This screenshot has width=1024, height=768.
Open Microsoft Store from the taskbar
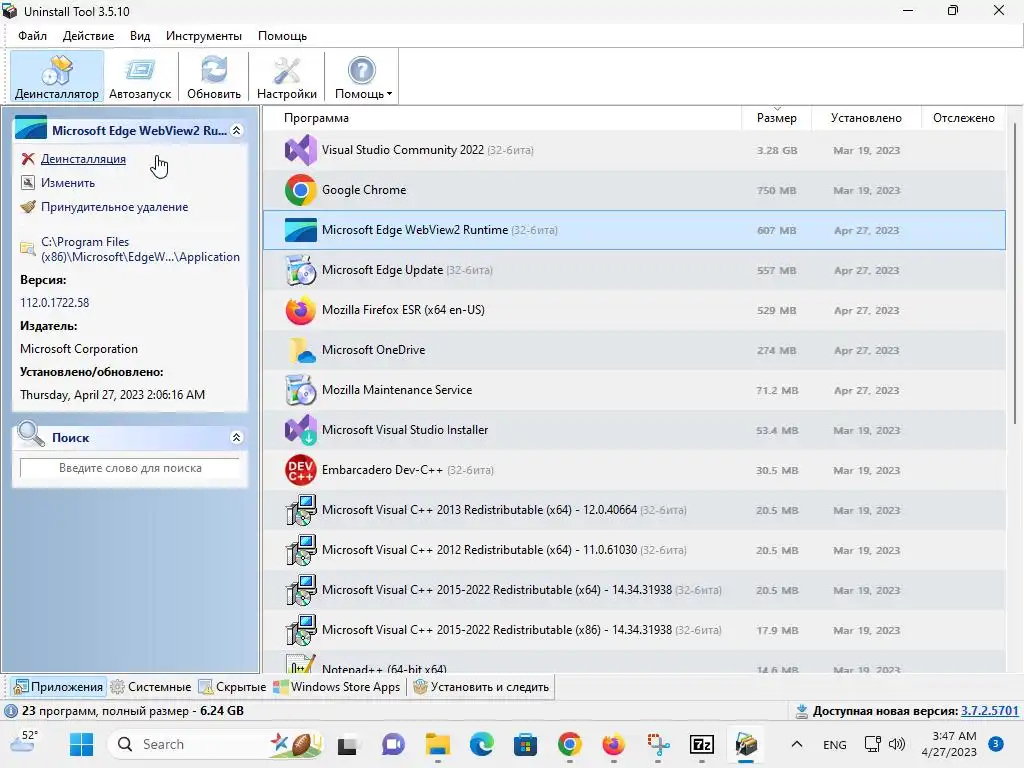(525, 744)
